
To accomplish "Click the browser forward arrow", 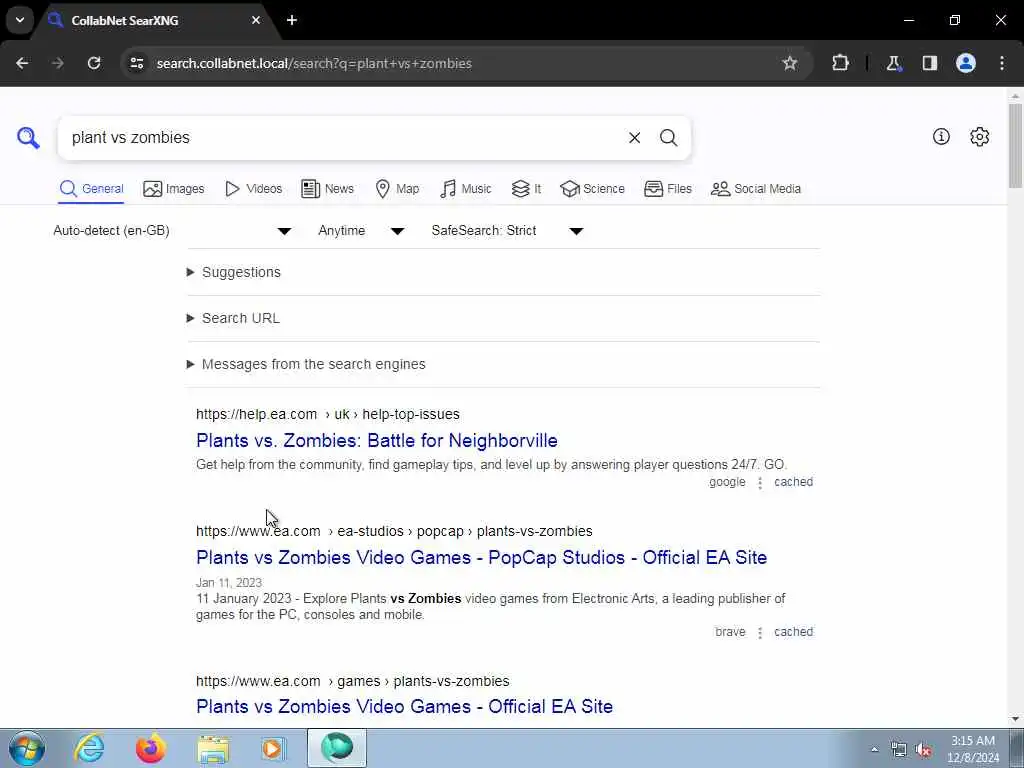I will [57, 63].
